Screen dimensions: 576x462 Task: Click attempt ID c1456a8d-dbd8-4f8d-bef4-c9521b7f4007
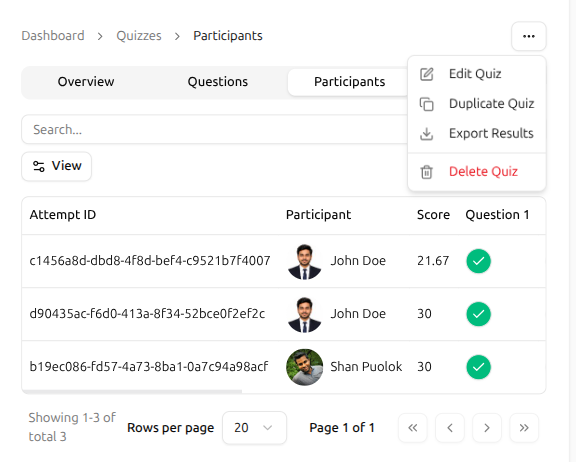[x=150, y=261]
